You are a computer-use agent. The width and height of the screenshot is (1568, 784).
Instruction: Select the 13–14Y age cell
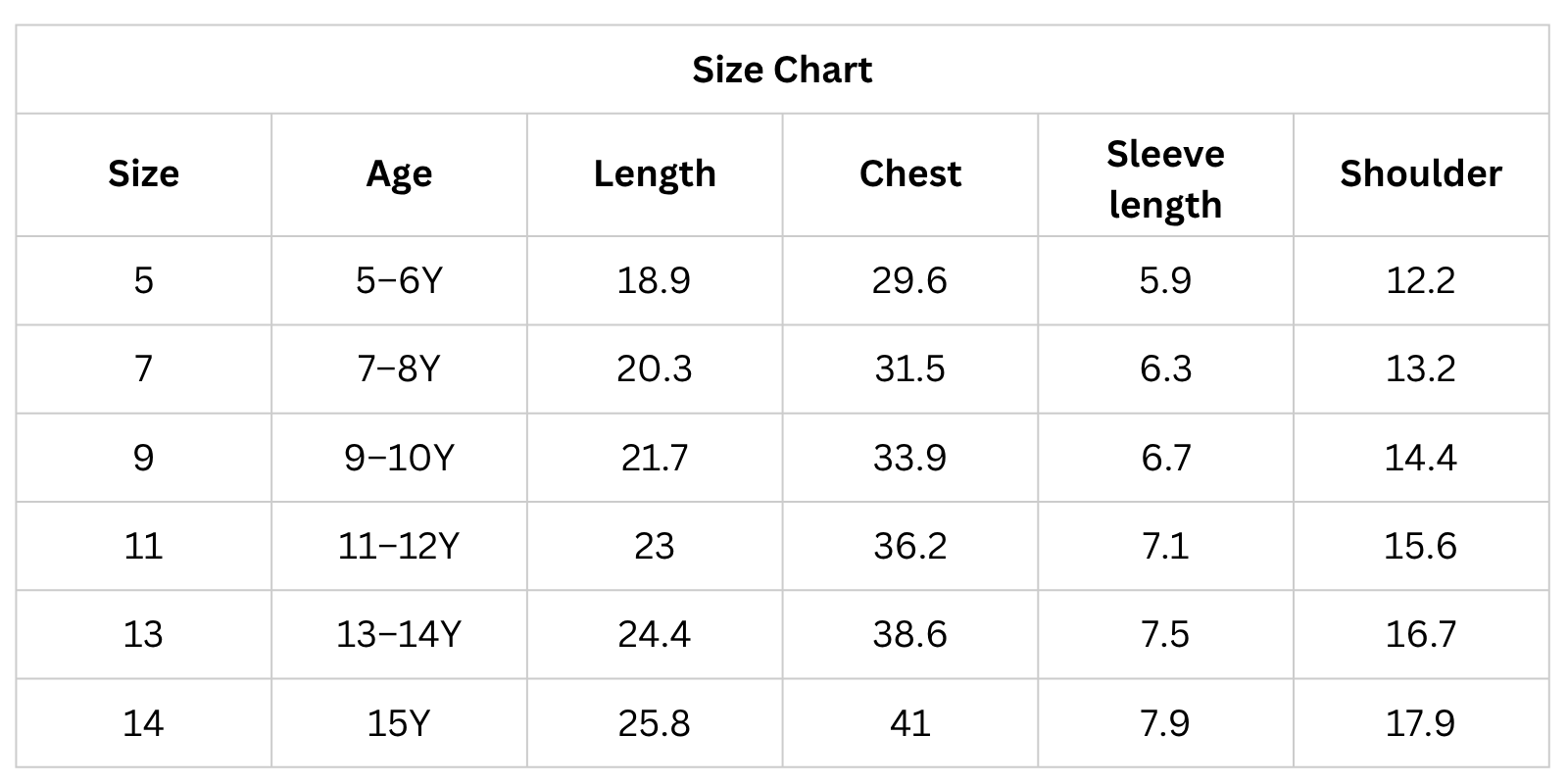pyautogui.click(x=399, y=634)
